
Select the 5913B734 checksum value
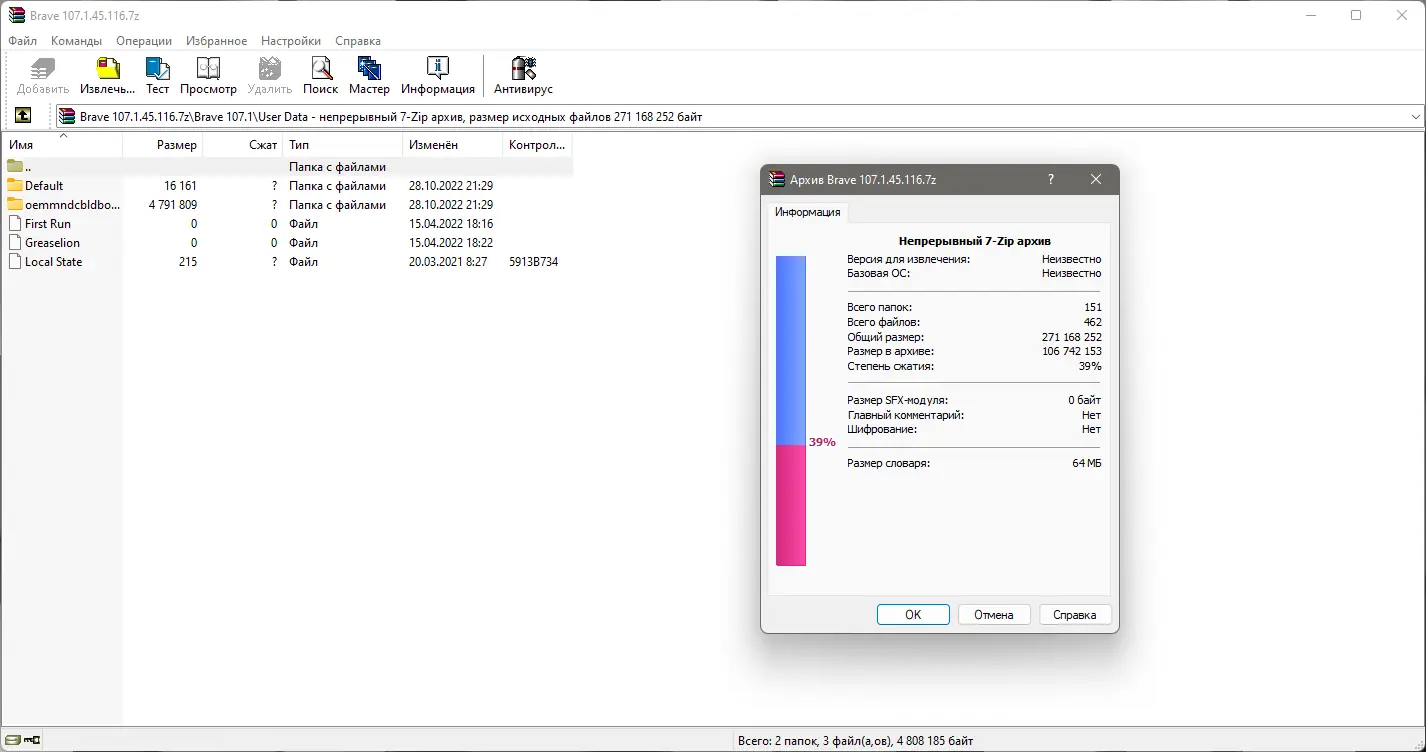[533, 262]
